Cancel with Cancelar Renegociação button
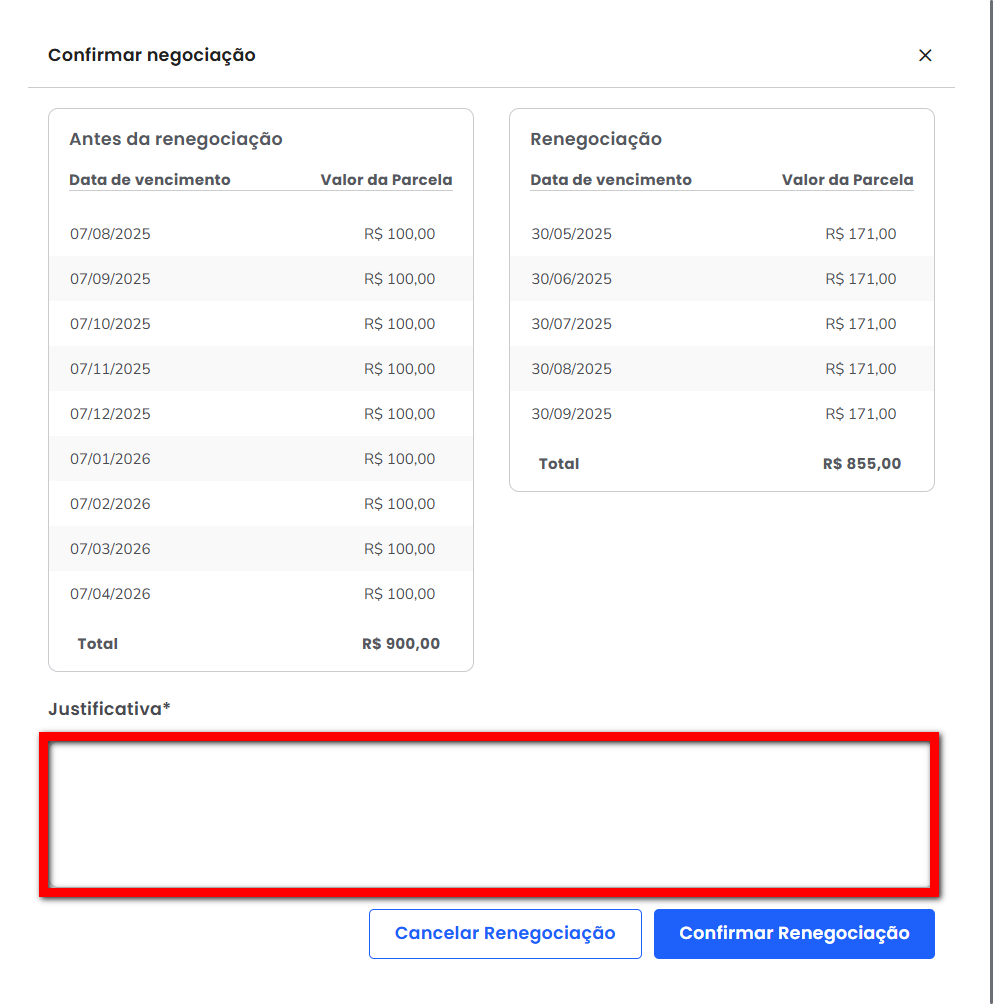 pyautogui.click(x=505, y=933)
